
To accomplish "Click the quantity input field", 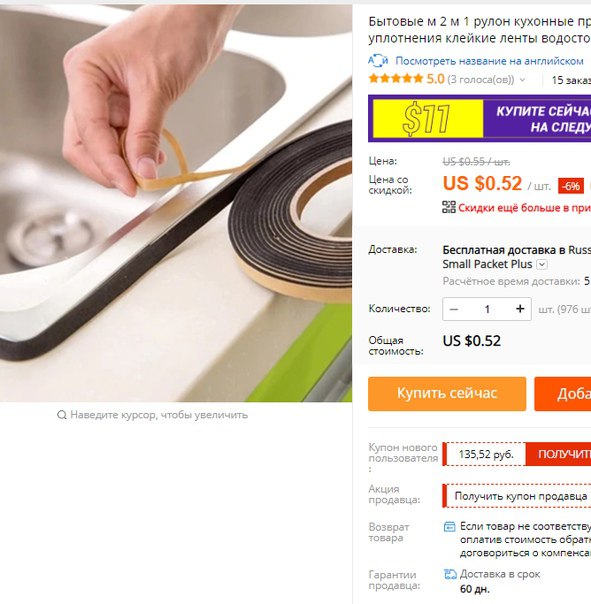I will coord(487,309).
